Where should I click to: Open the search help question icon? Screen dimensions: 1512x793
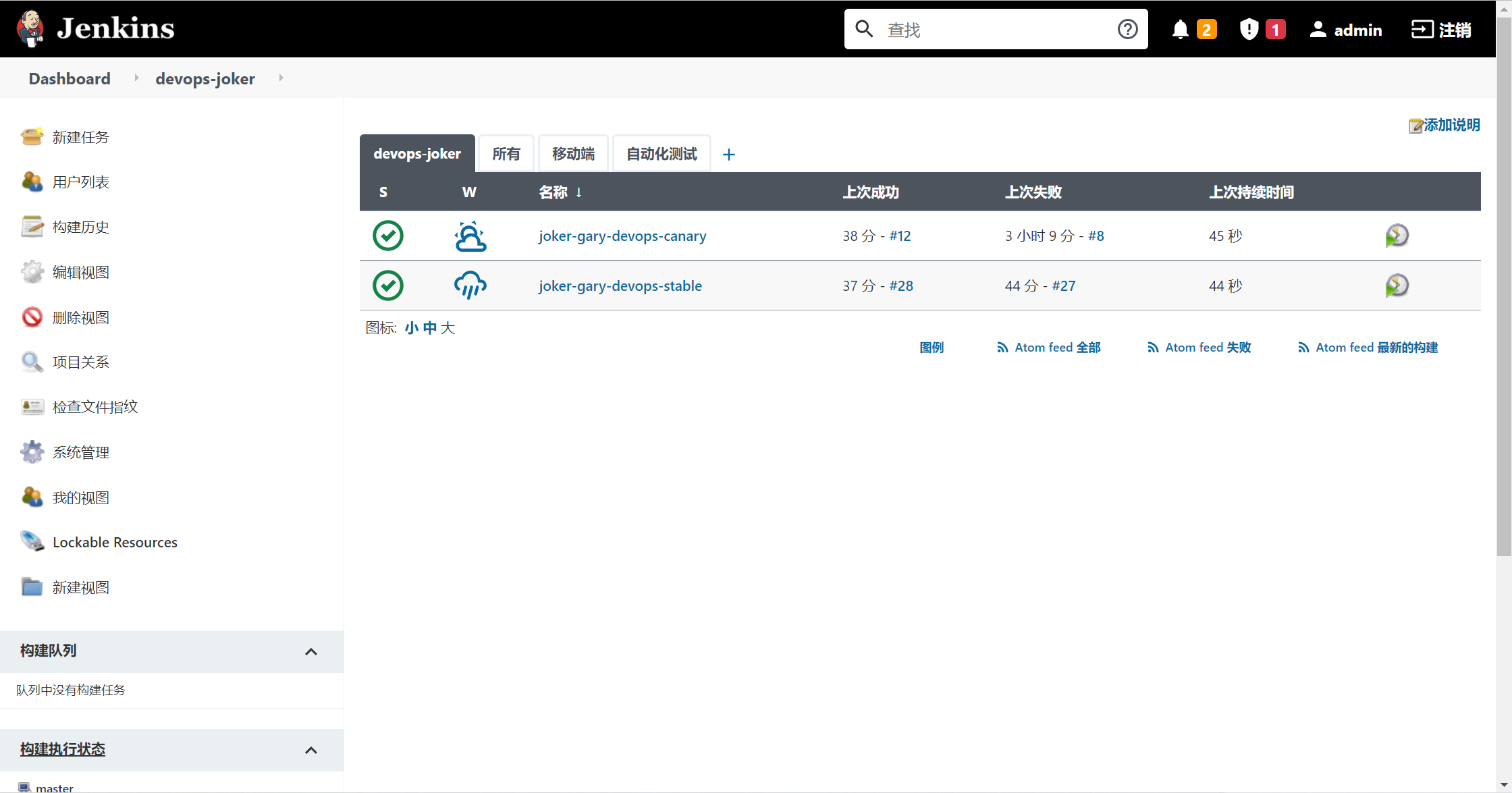tap(1127, 29)
